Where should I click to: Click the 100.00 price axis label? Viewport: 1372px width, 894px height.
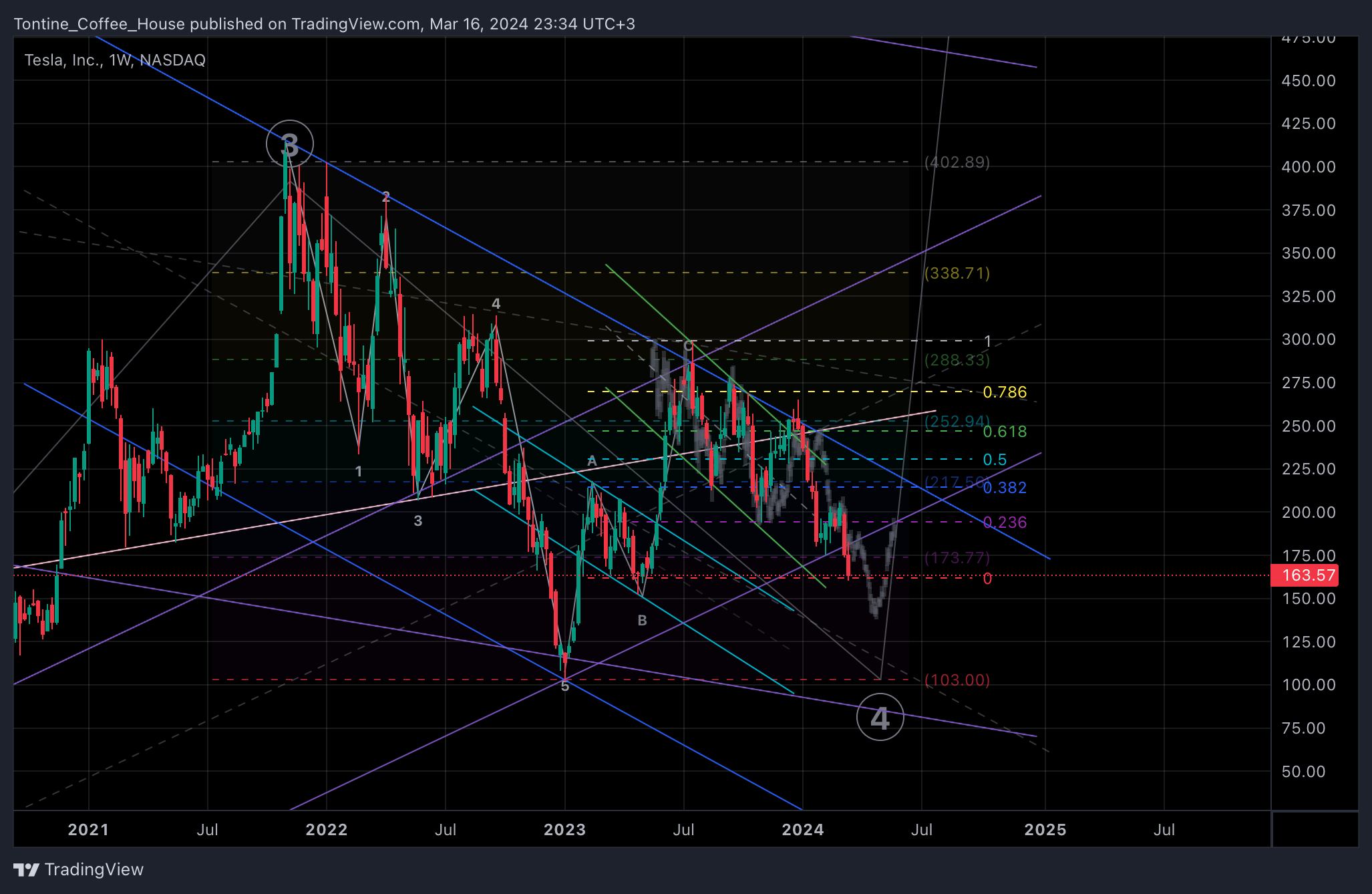[1309, 685]
